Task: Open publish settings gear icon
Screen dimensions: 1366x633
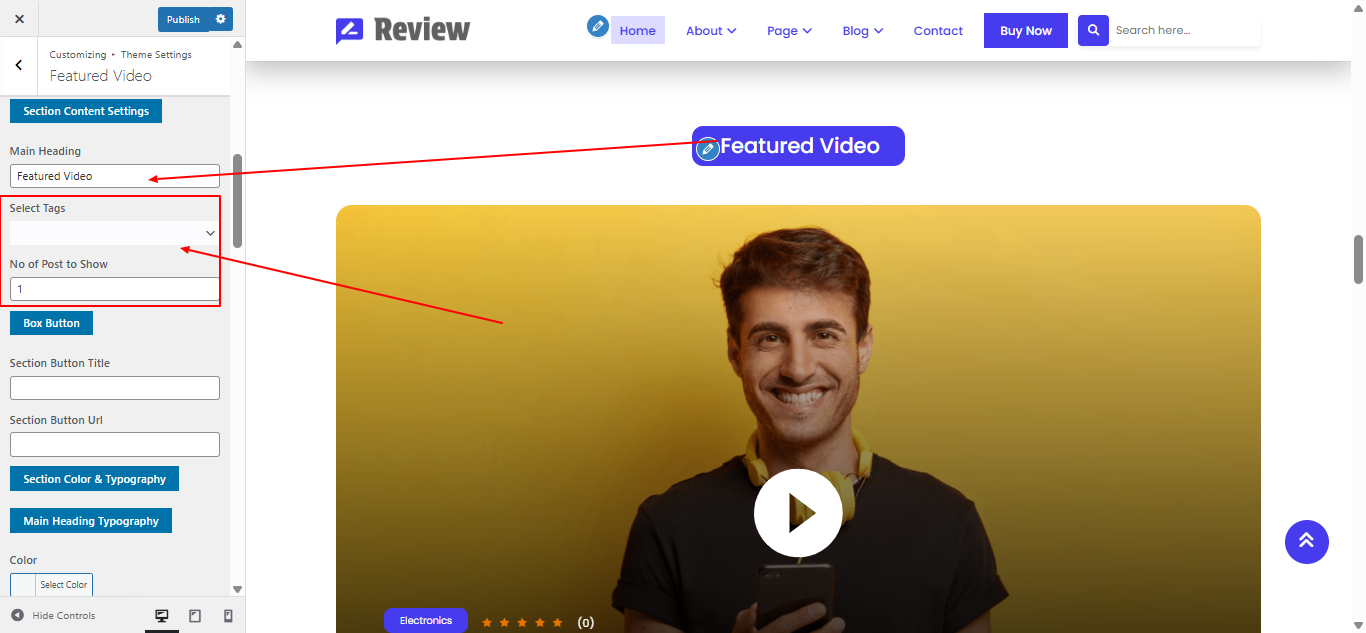Action: [x=221, y=19]
